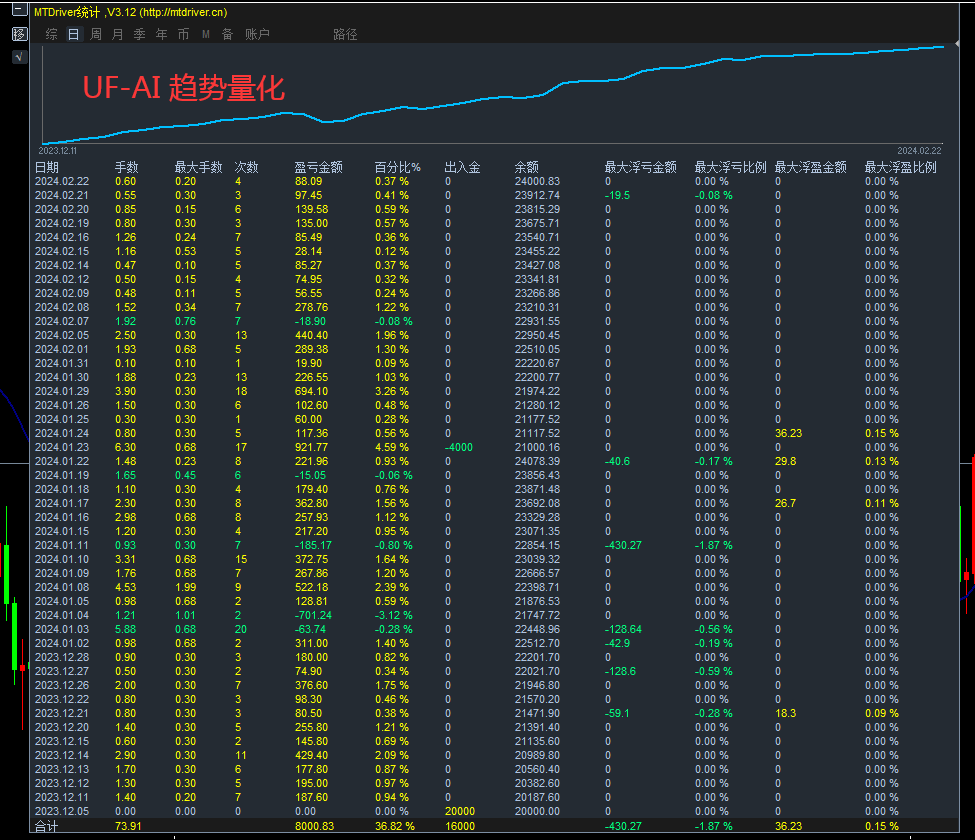Click the 日期 column header
The image size is (975, 840).
click(47, 167)
